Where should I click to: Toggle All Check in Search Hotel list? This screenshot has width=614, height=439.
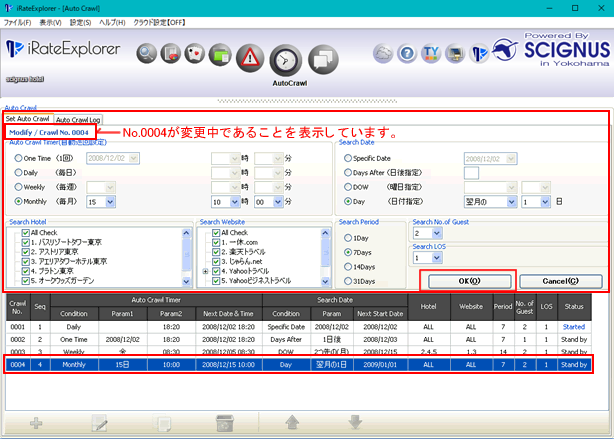coord(25,231)
